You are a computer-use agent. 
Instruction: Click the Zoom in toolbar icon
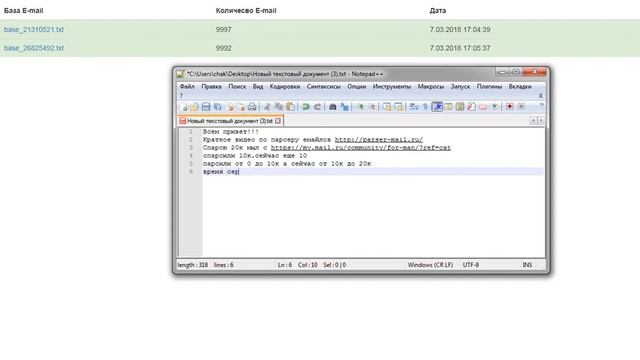360,107
